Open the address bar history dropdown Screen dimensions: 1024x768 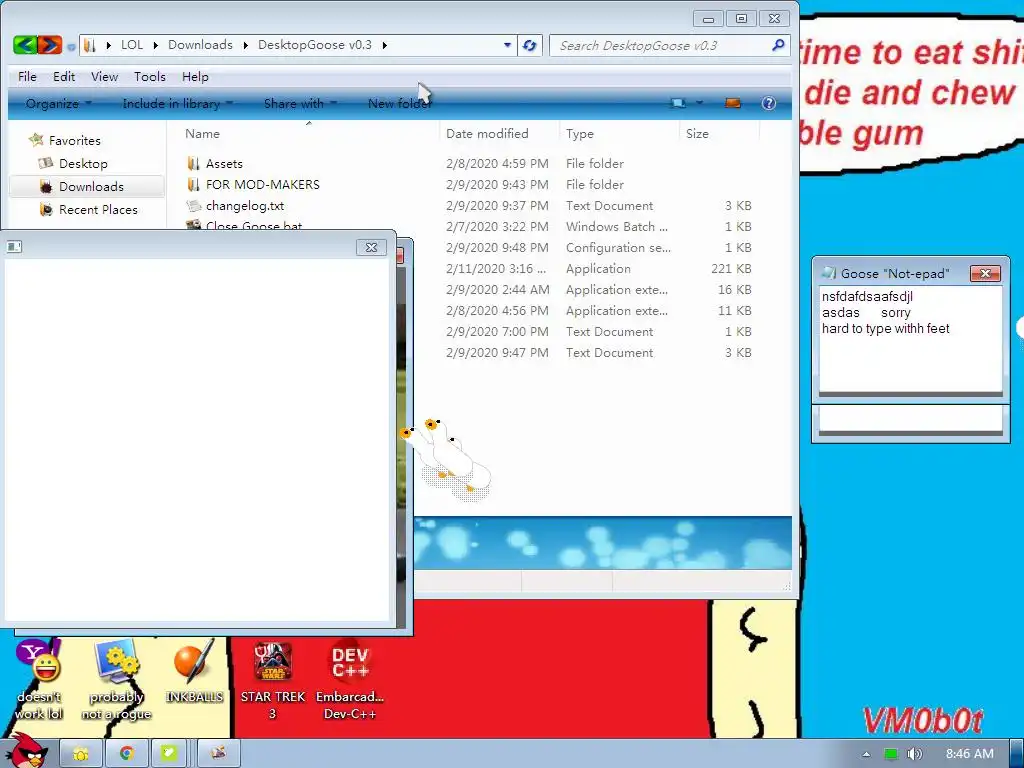click(x=507, y=45)
